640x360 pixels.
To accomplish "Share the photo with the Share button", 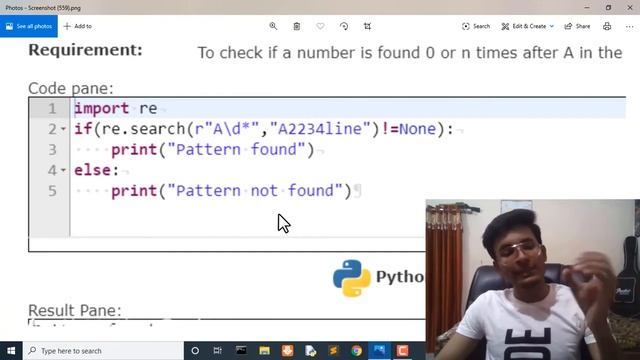I will pos(577,26).
